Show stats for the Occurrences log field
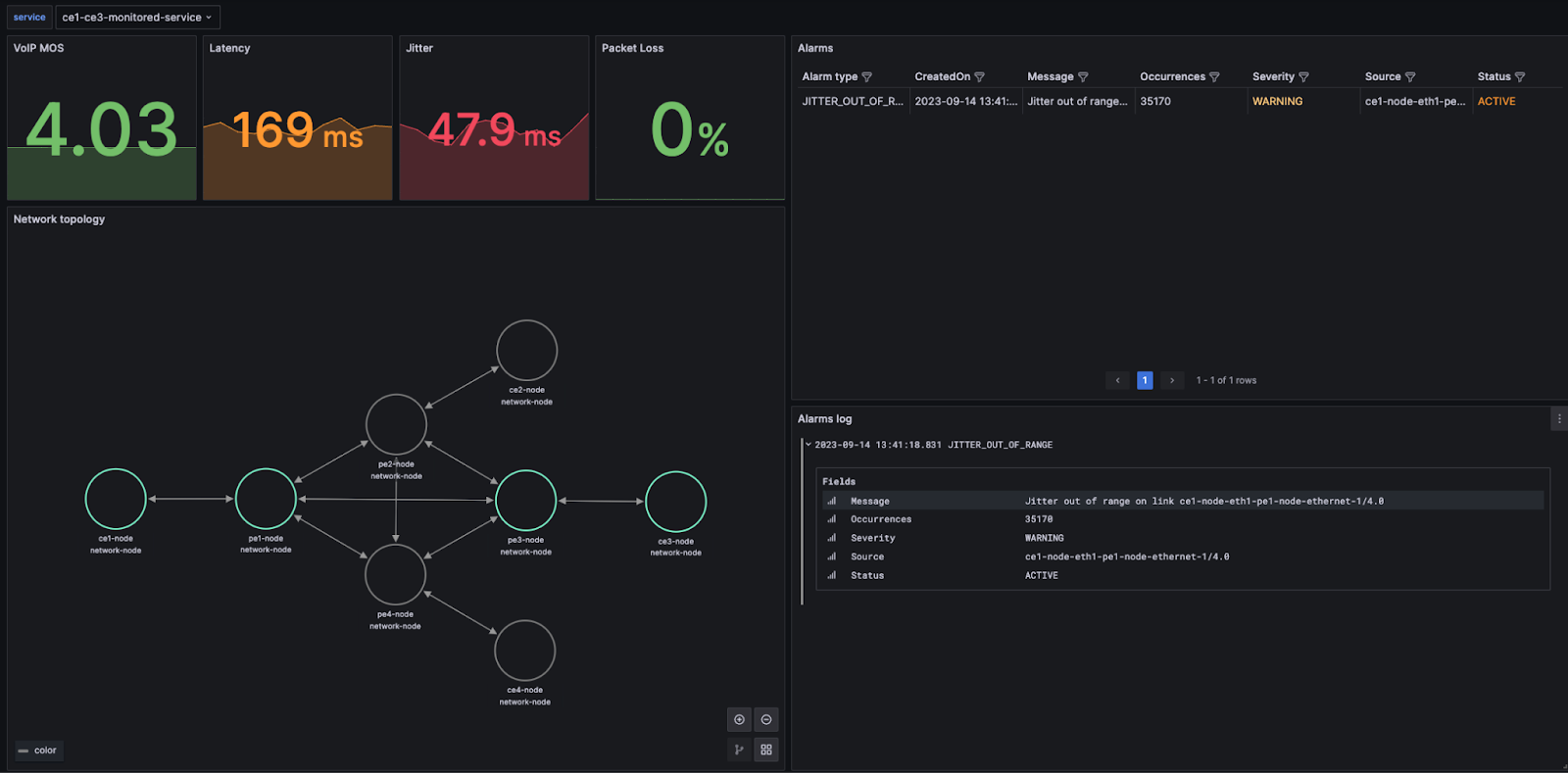Image resolution: width=1568 pixels, height=773 pixels. click(832, 519)
